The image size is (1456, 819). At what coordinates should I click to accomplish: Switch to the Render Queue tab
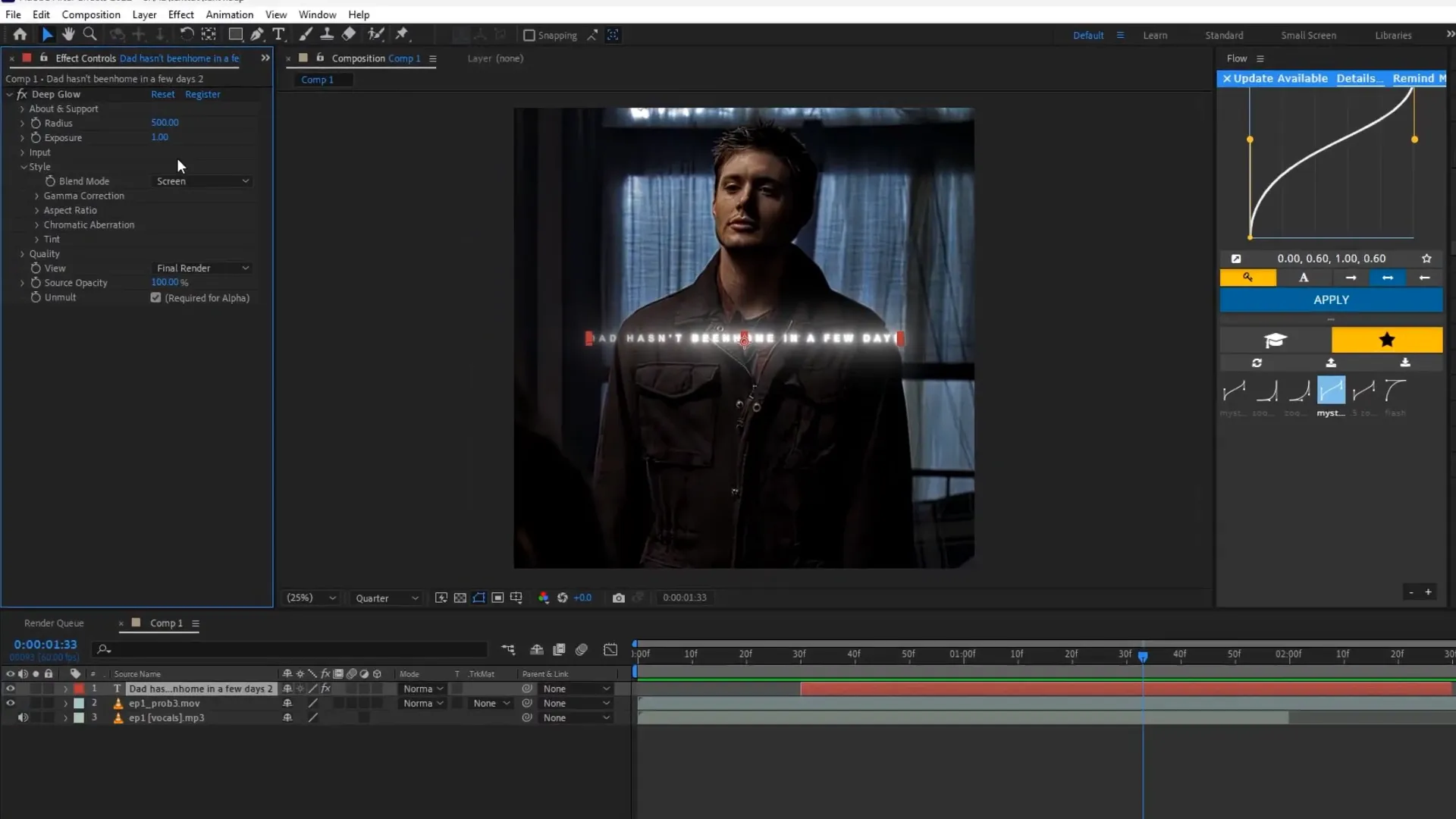54,623
